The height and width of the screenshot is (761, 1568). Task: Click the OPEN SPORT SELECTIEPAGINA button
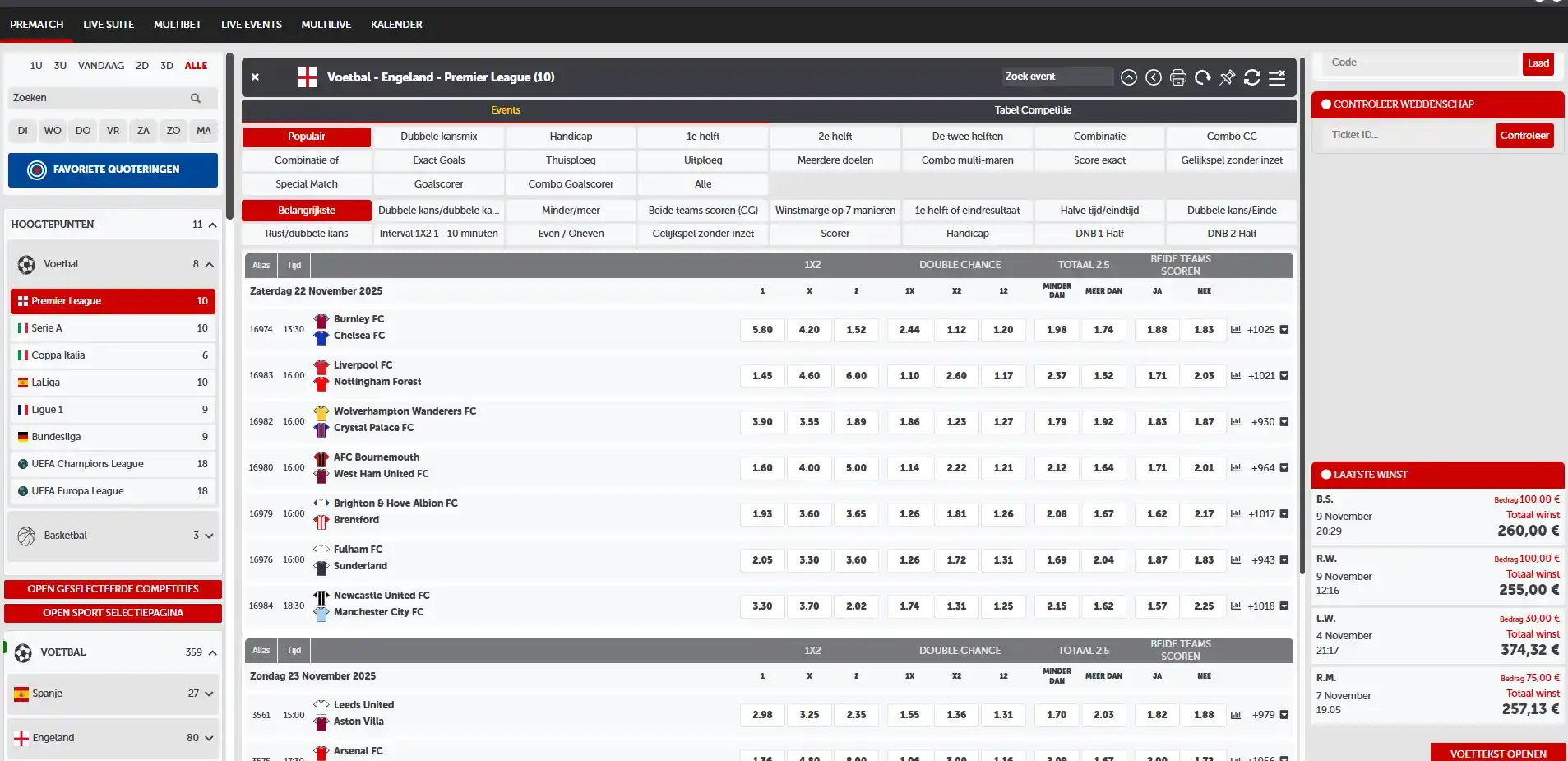pos(113,612)
